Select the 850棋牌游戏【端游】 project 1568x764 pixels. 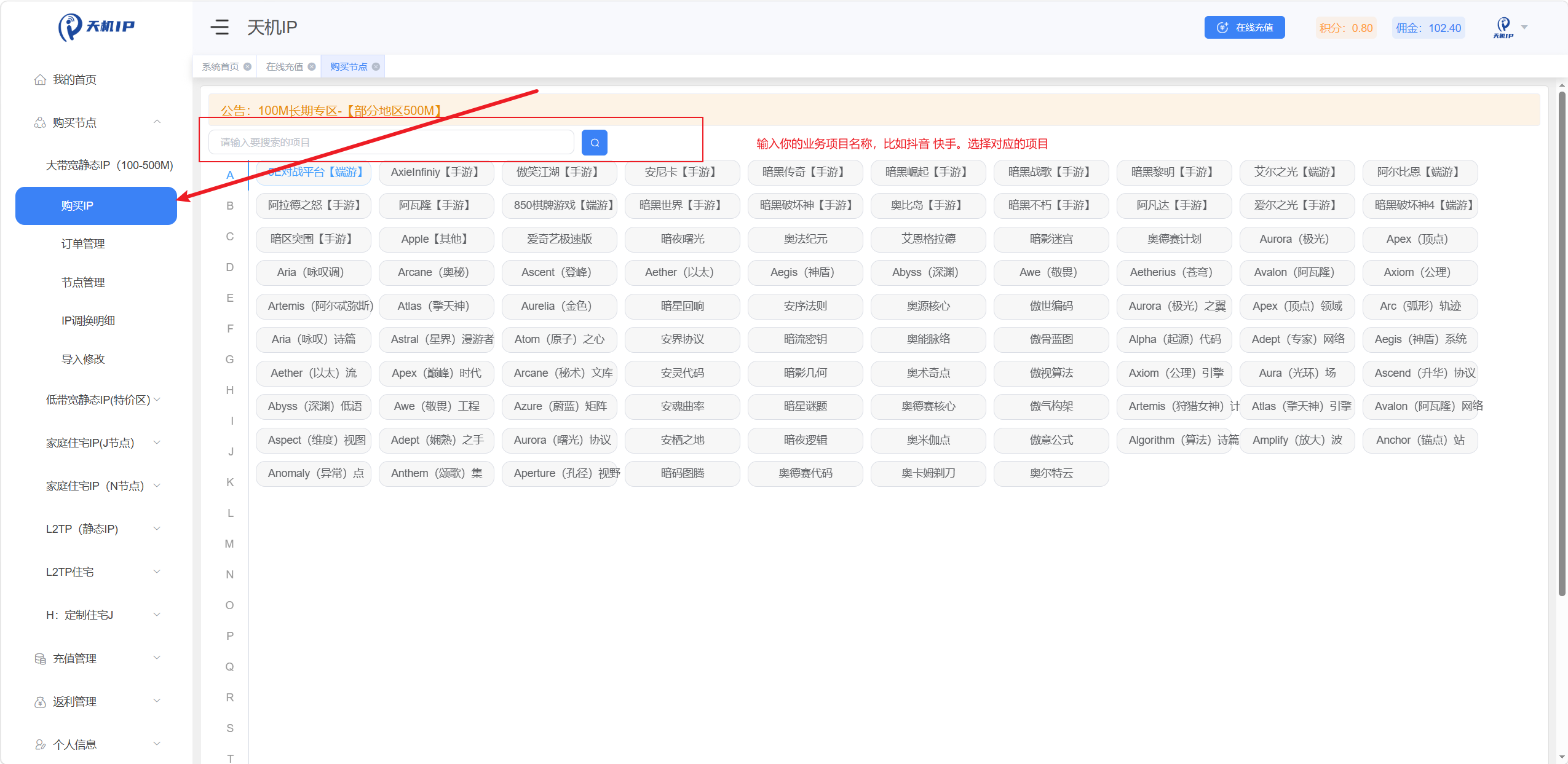[x=560, y=206]
